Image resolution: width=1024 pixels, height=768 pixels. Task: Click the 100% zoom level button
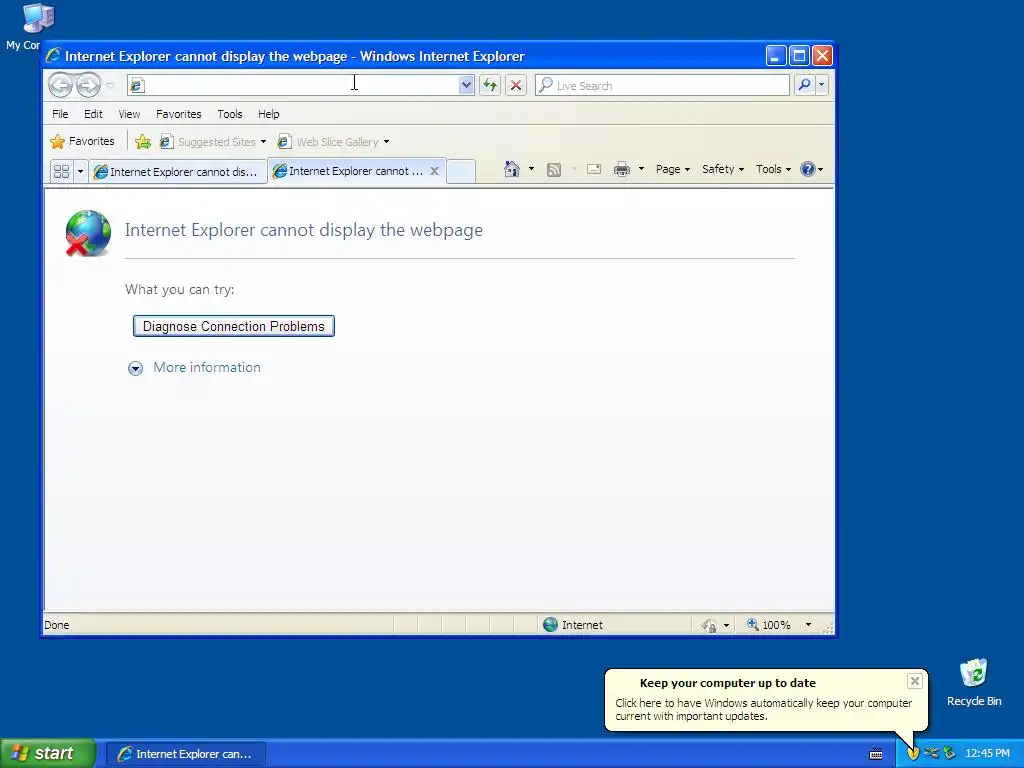click(x=769, y=625)
